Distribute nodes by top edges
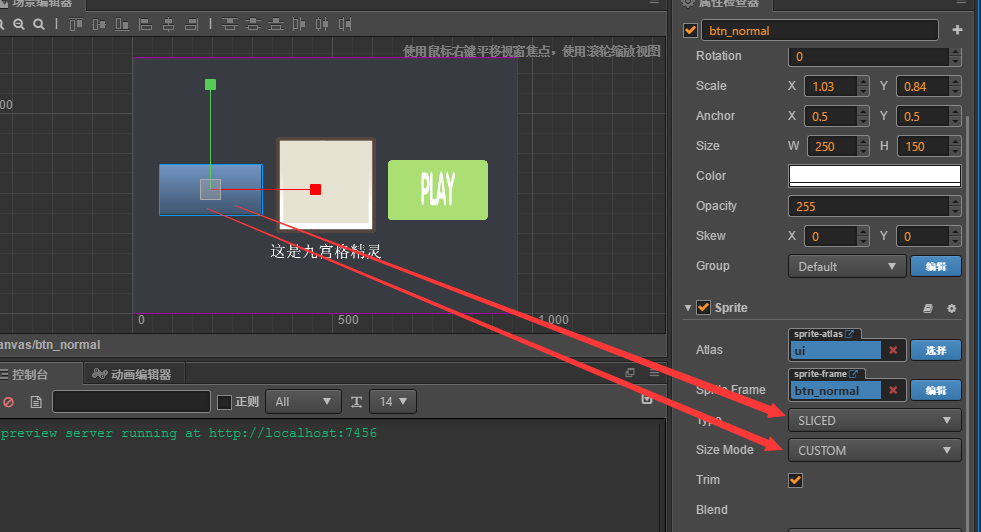Screen dimensions: 981x532 (x=230, y=24)
